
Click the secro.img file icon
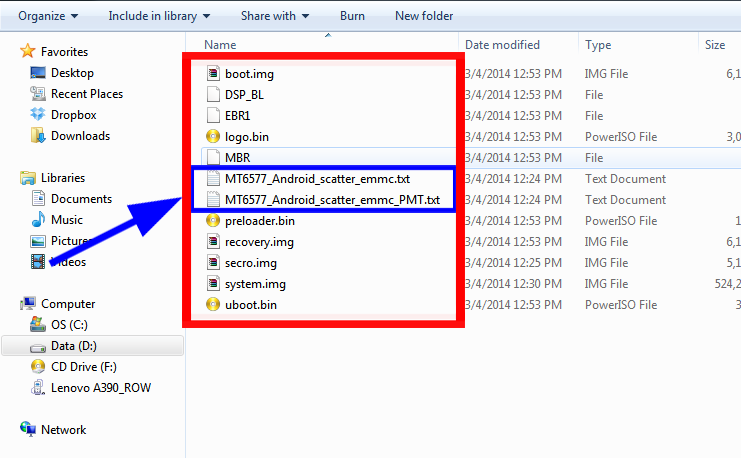(x=213, y=263)
